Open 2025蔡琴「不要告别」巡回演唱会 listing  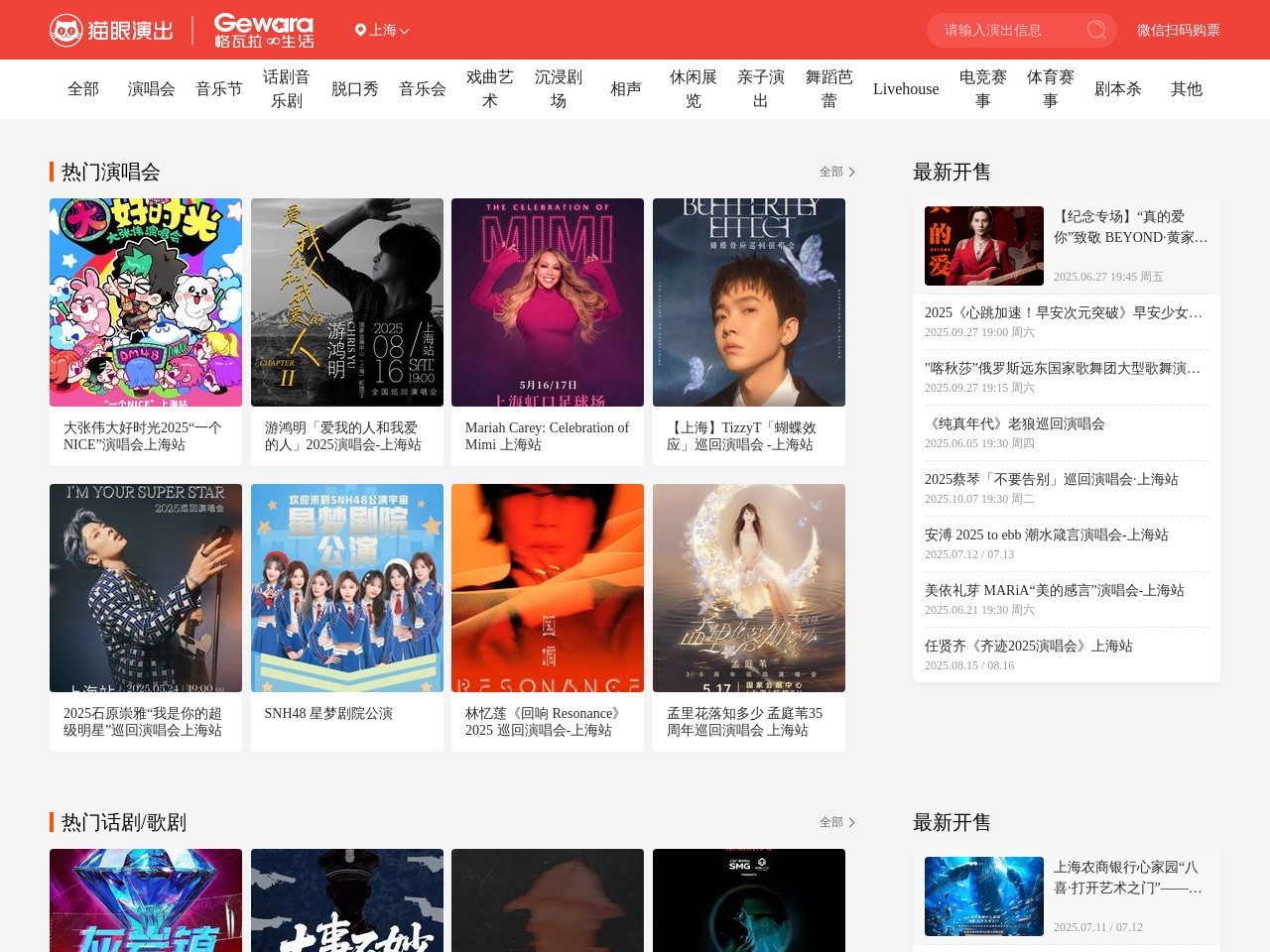click(1067, 488)
